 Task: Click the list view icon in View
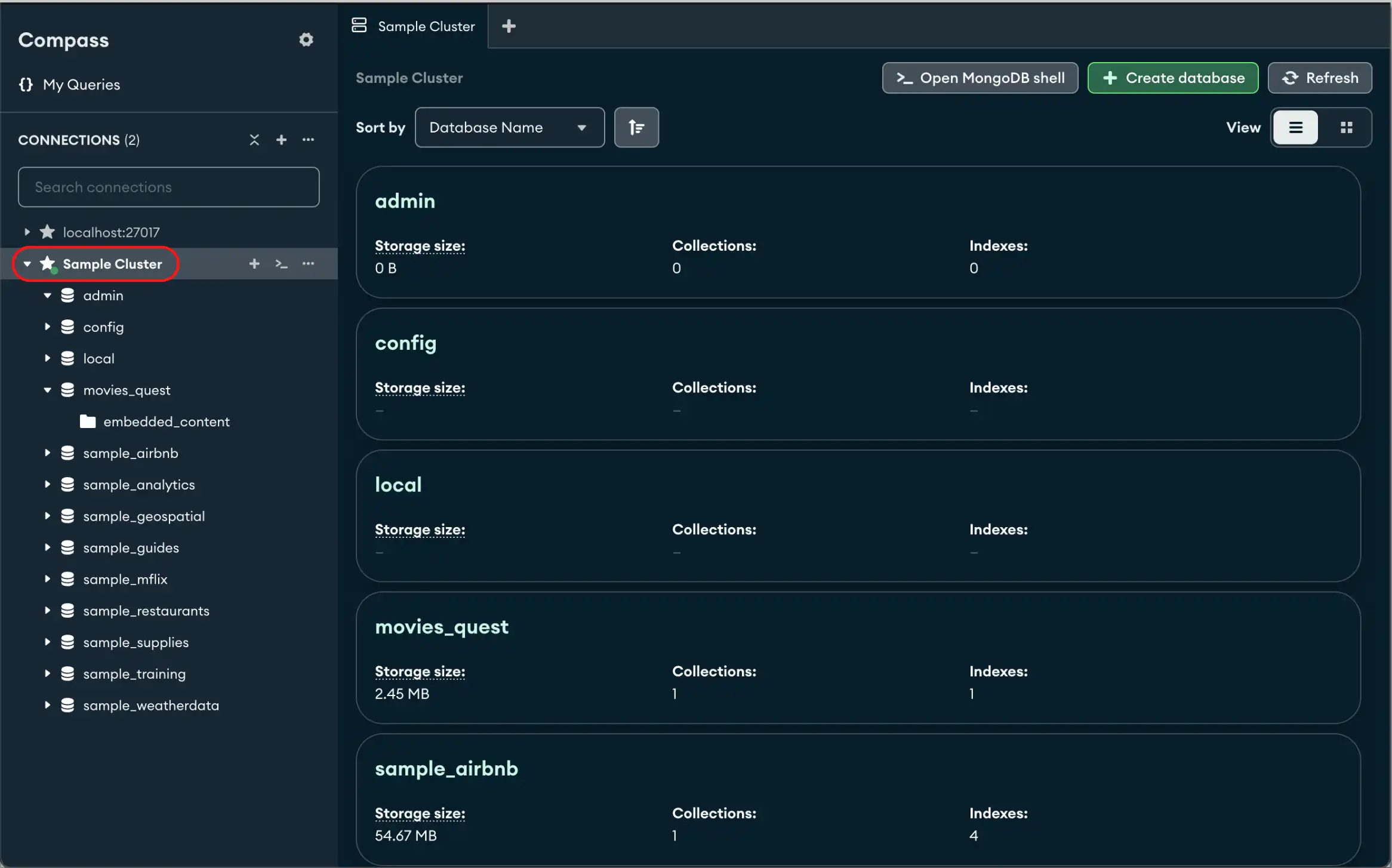coord(1296,127)
